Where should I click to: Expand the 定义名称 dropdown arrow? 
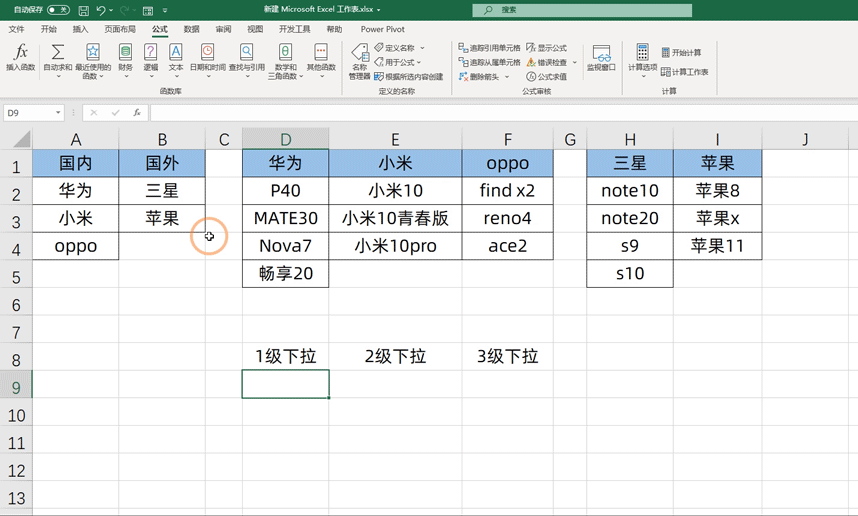422,48
